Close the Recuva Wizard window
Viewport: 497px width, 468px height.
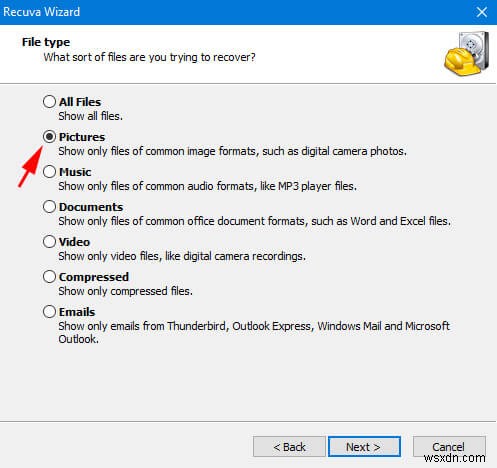click(x=482, y=12)
